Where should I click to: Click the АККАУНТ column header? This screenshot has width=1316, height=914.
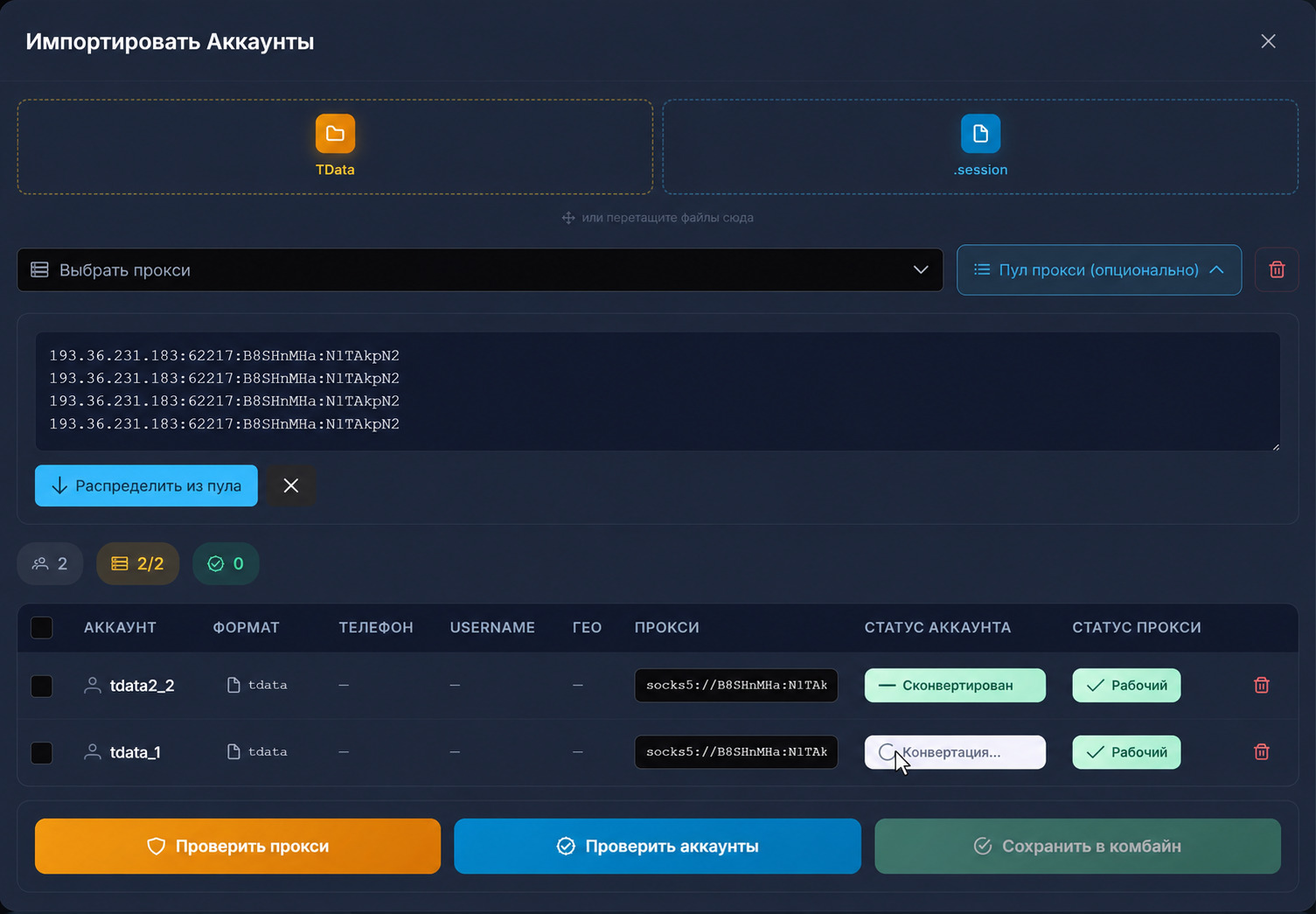(120, 627)
